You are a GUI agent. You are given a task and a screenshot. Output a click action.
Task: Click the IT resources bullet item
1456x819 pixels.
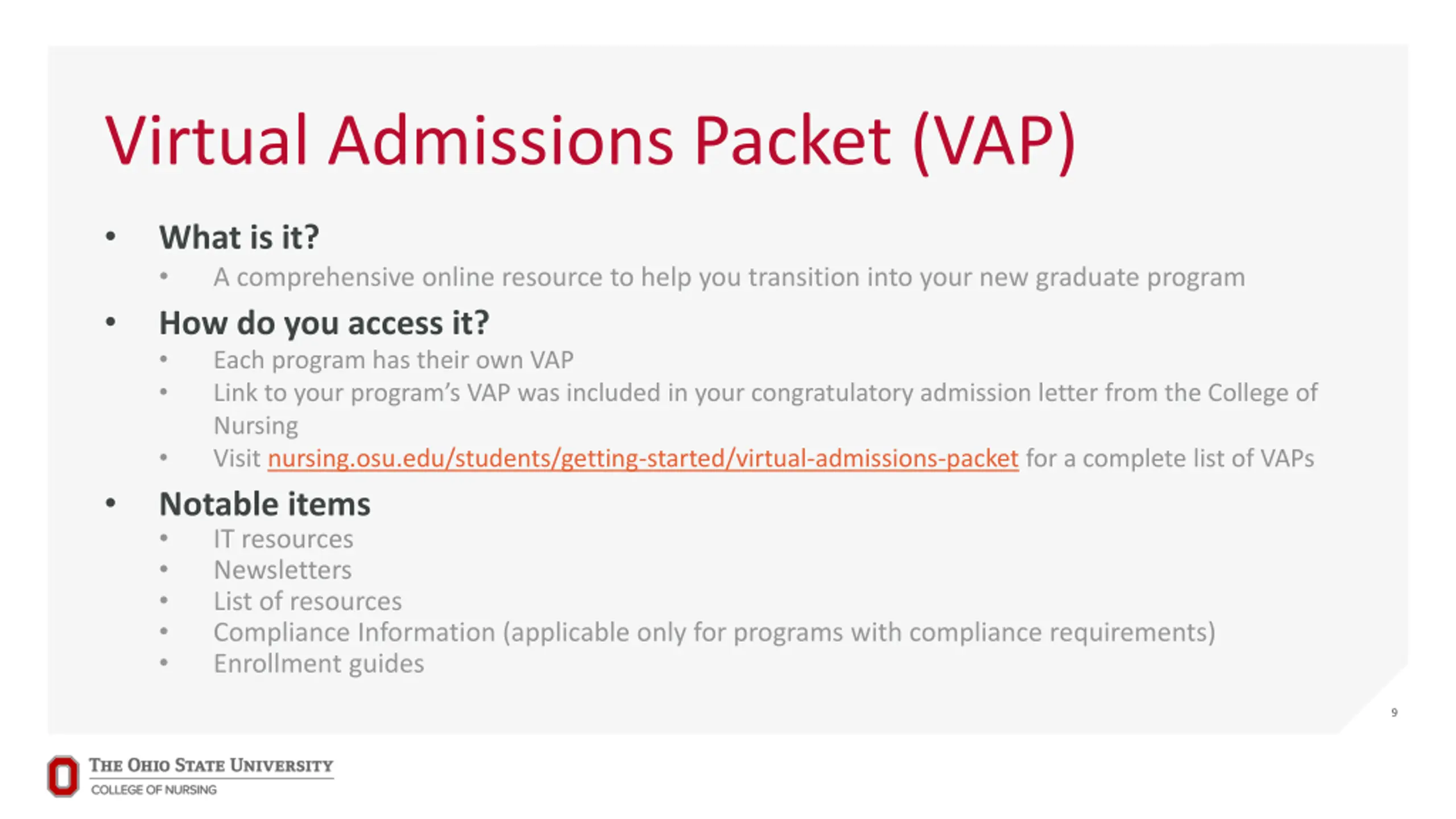point(283,539)
